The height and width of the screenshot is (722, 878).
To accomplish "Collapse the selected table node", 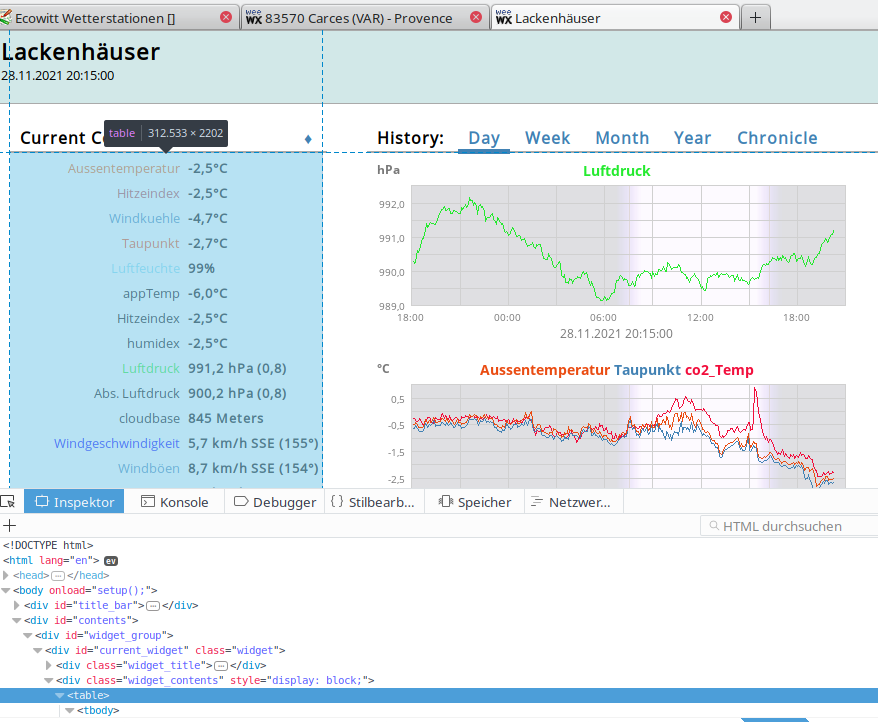I will 59,695.
